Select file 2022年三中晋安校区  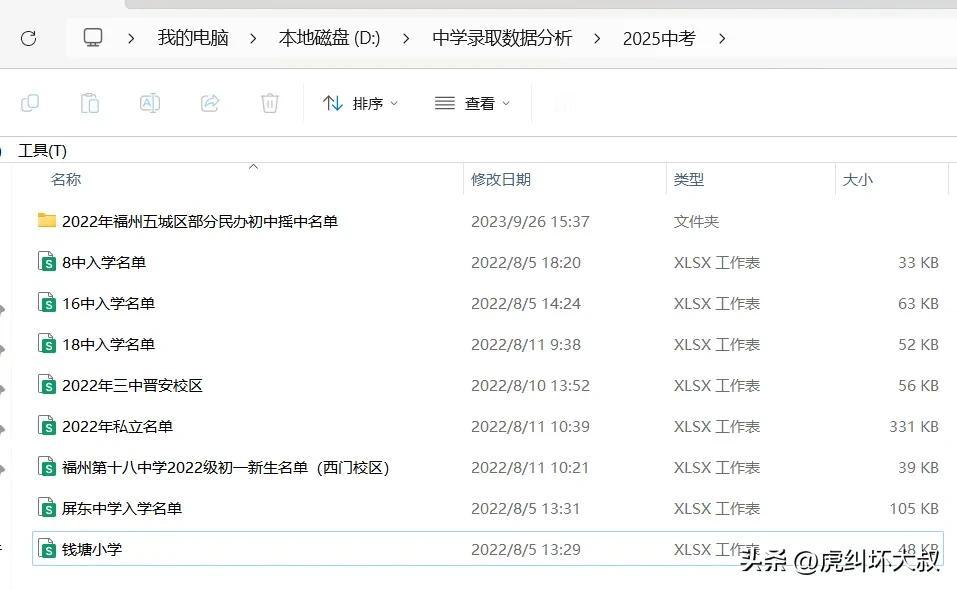click(132, 386)
